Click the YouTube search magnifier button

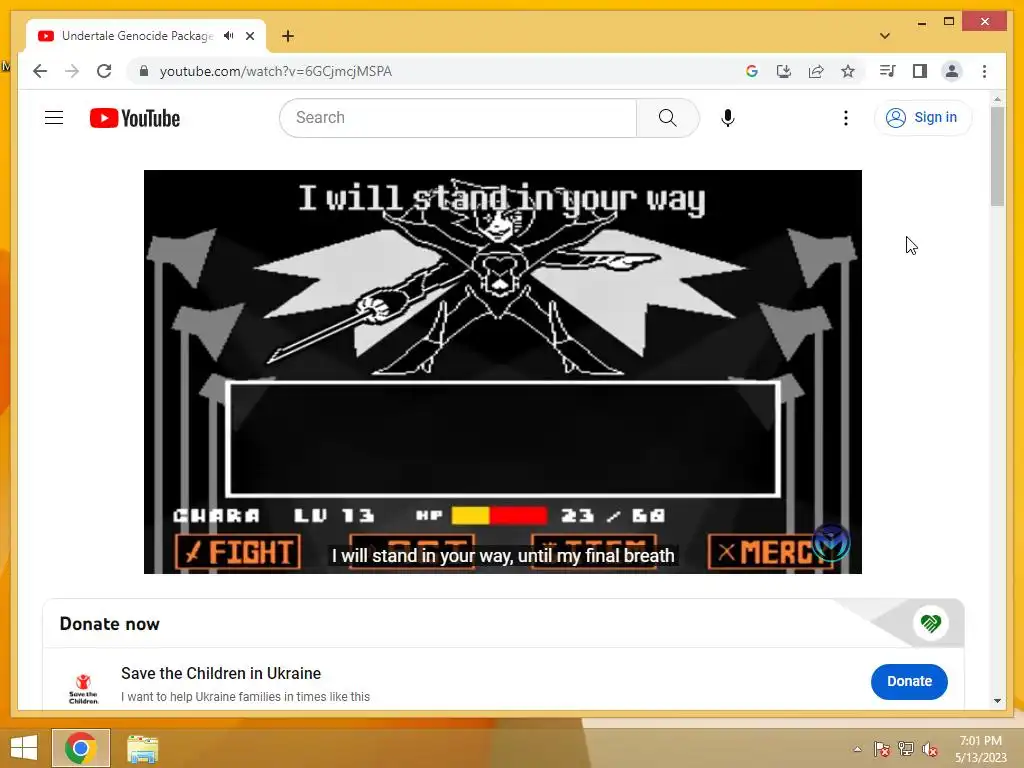point(667,118)
